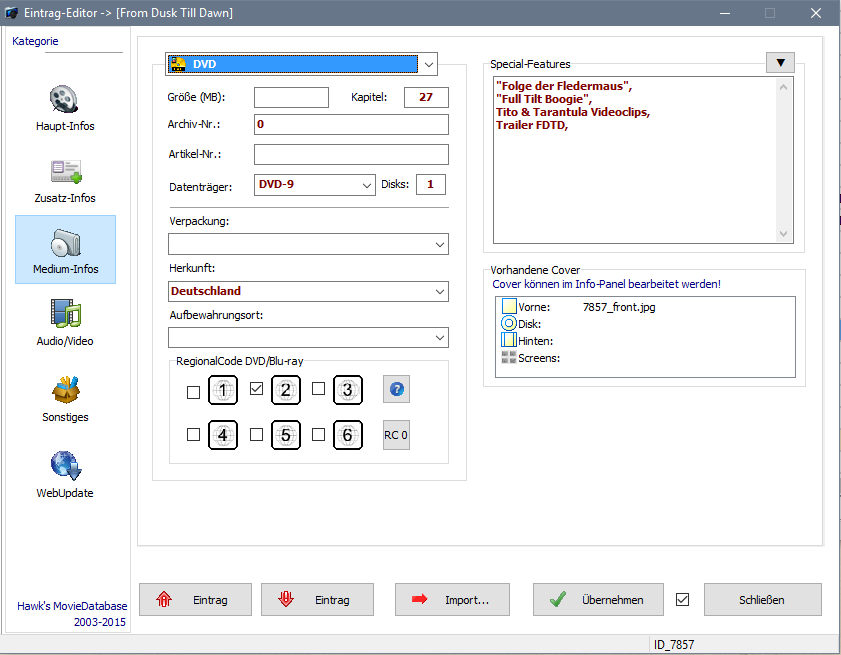Go to next entry with down-arrow Eintrag
Image resolution: width=841 pixels, height=655 pixels.
click(x=318, y=600)
